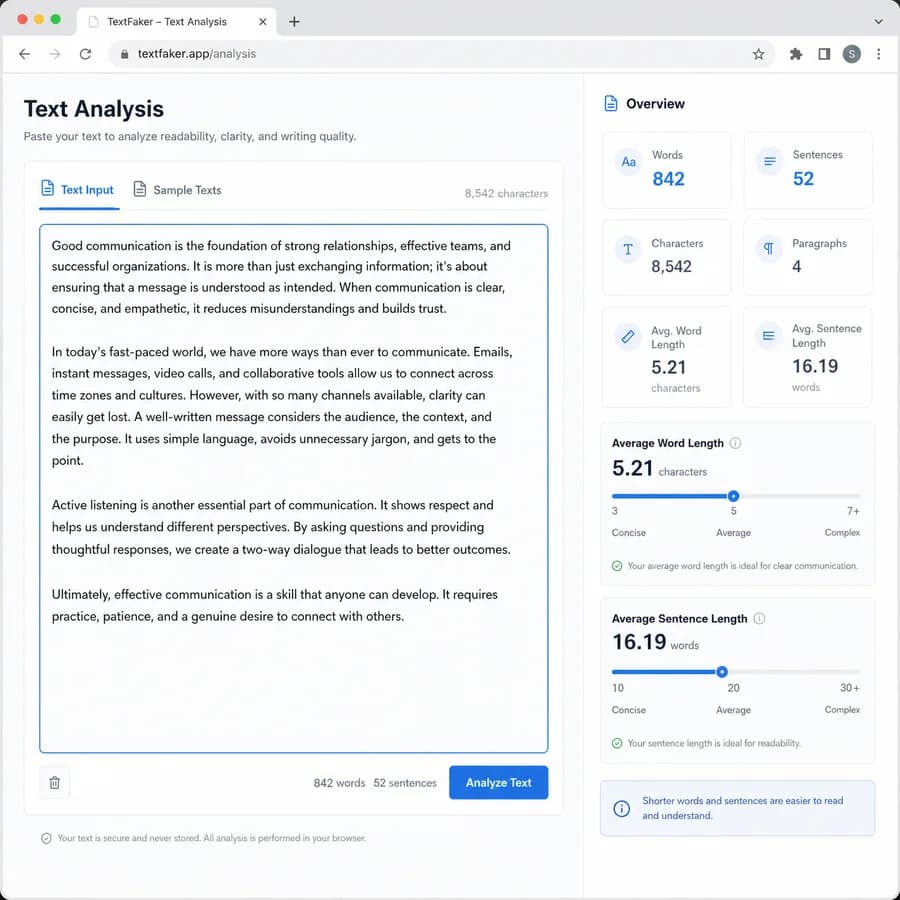This screenshot has height=900, width=900.
Task: Click the paragraph starting 'Active listening is another'
Action: click(x=281, y=527)
